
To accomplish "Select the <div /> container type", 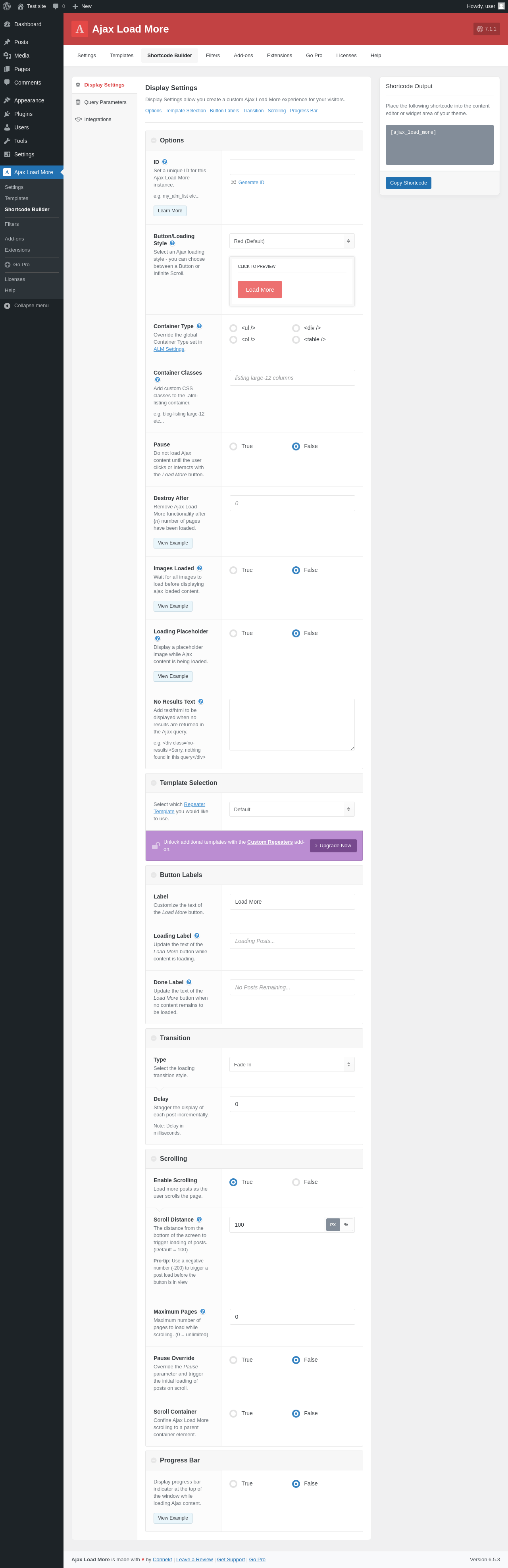I will pyautogui.click(x=296, y=328).
